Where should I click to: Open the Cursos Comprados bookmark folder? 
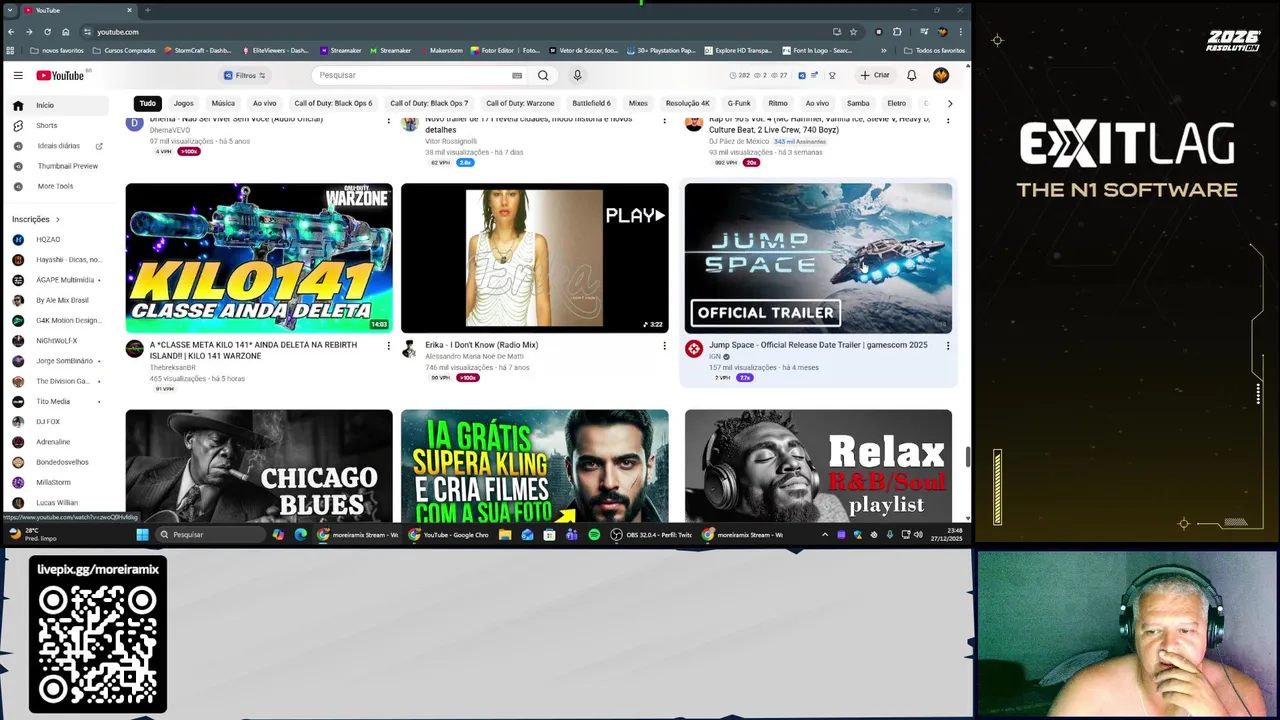point(125,50)
